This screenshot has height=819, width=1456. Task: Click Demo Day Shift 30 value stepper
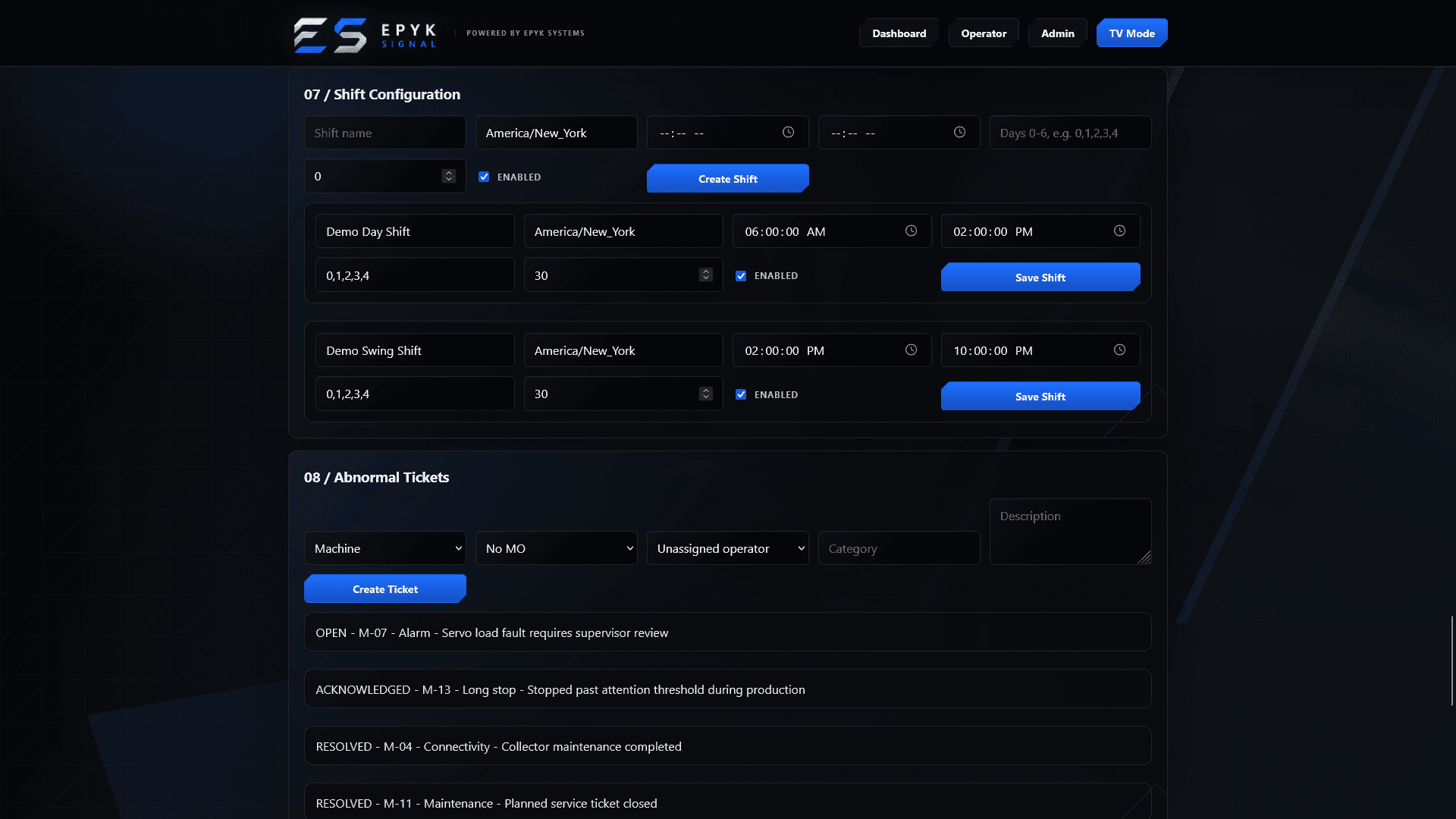(706, 275)
